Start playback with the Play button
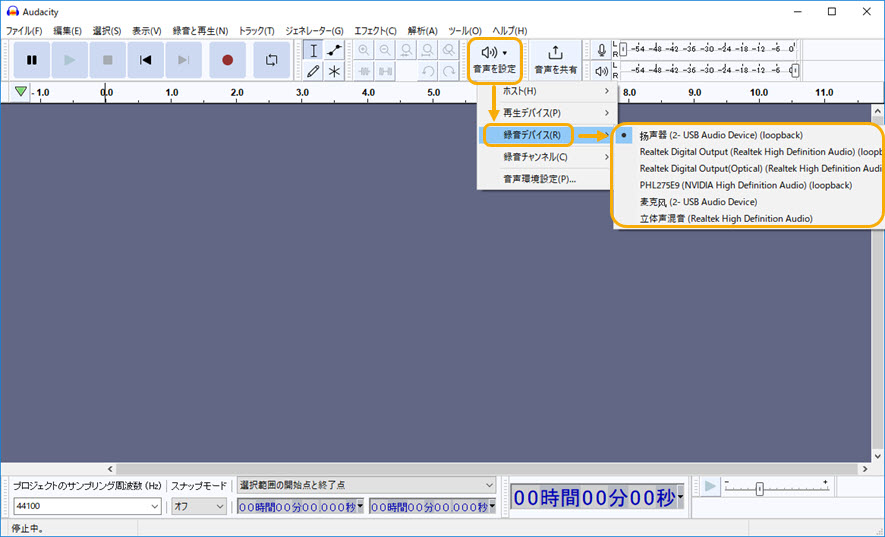Image resolution: width=885 pixels, height=537 pixels. 69,60
